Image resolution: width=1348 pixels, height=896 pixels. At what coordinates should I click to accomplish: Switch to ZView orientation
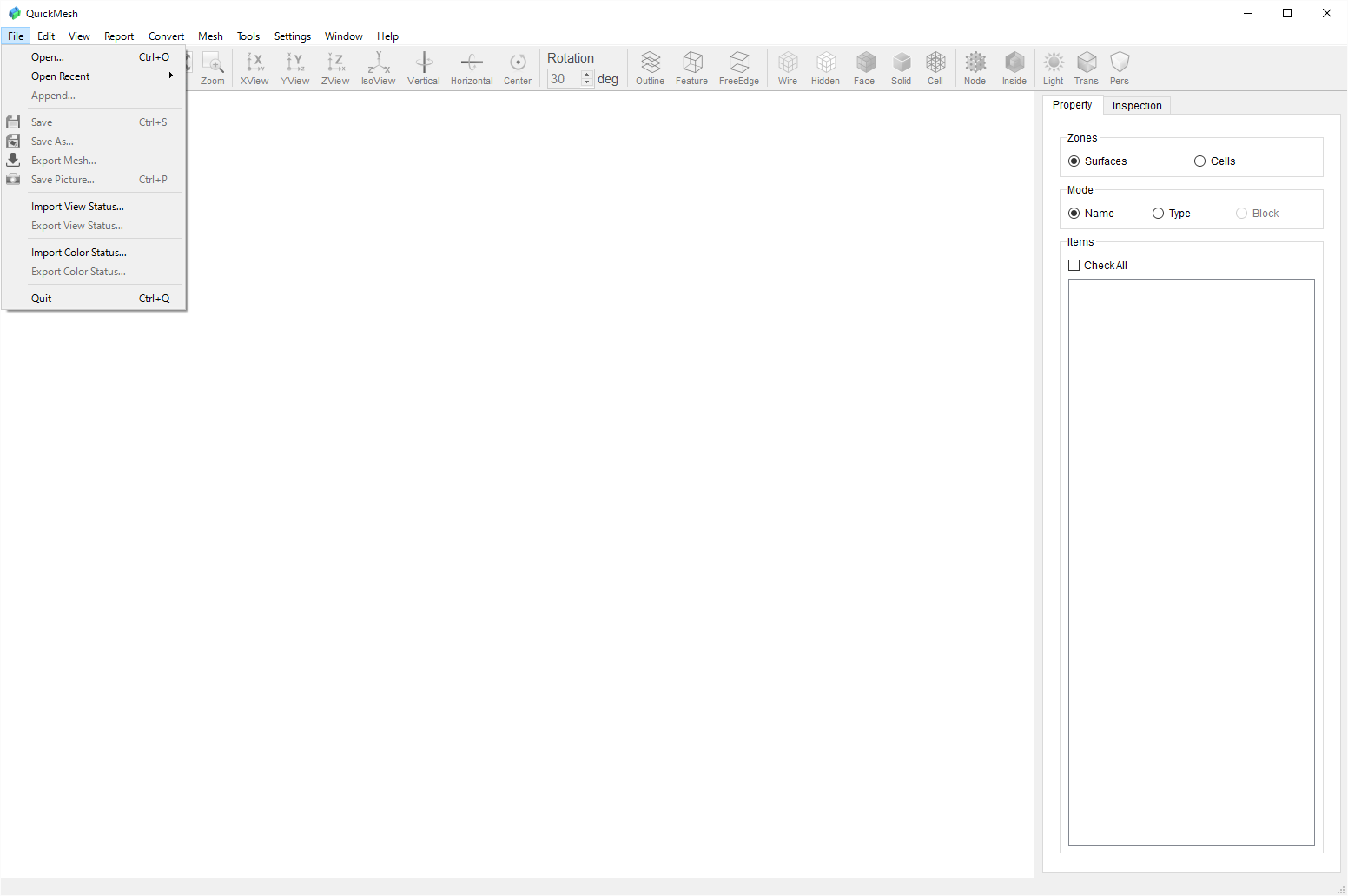[x=335, y=68]
